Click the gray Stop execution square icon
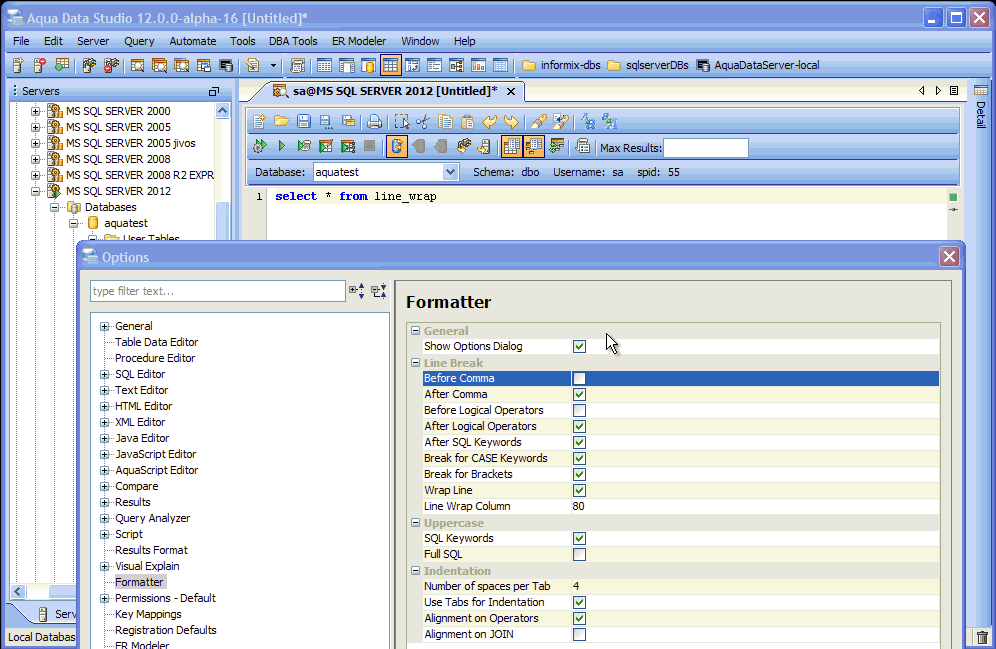 [x=369, y=147]
